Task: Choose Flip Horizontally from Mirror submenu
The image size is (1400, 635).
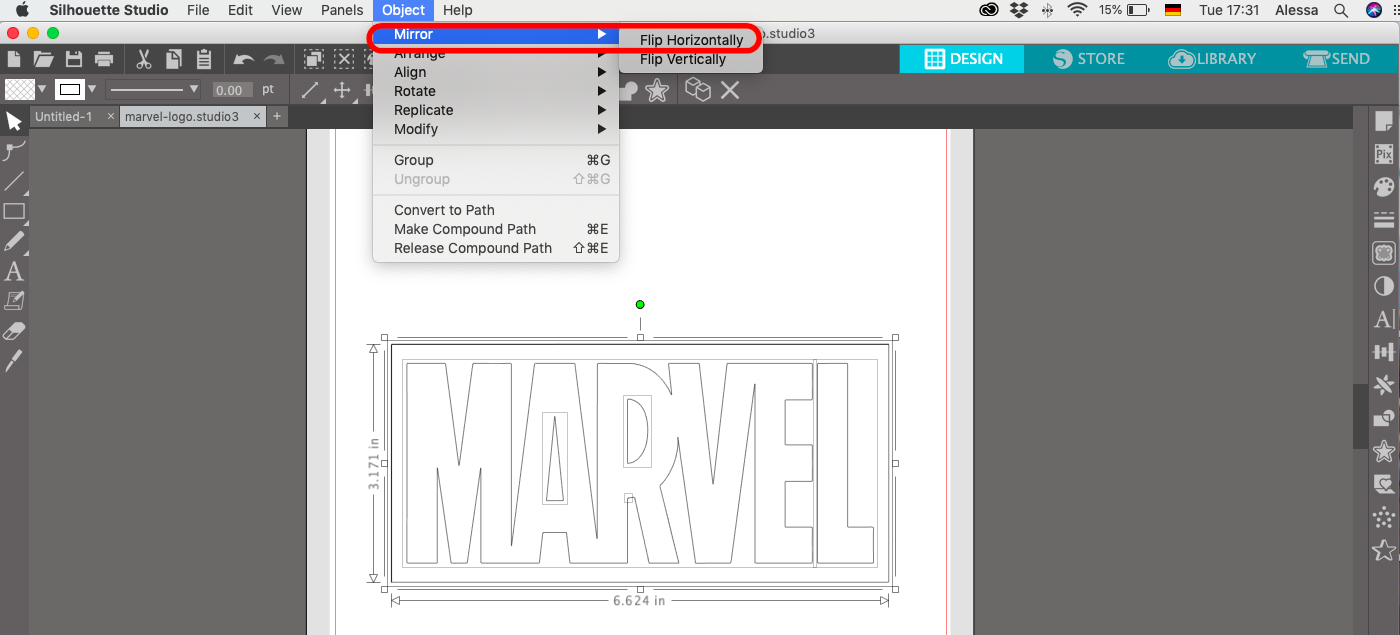Action: click(x=691, y=40)
